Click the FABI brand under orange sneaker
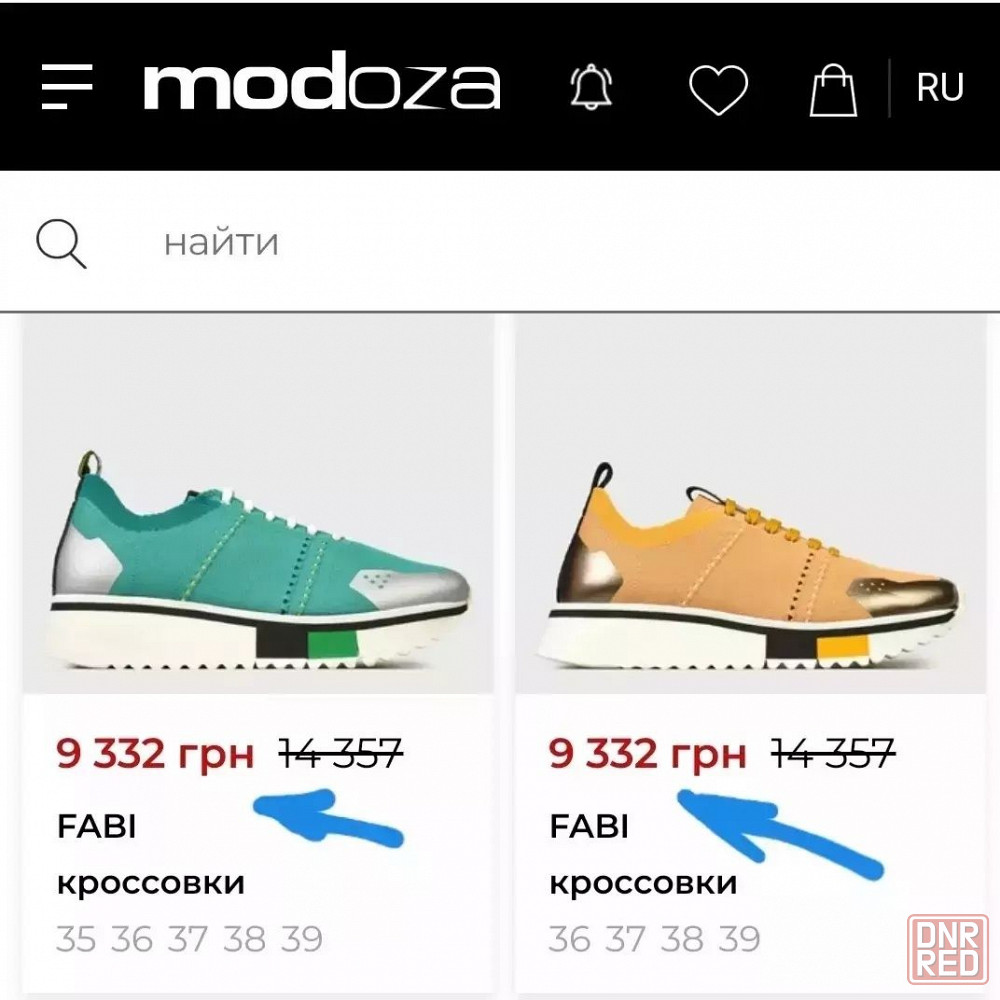Screen dimensions: 1000x1000 pos(589,827)
